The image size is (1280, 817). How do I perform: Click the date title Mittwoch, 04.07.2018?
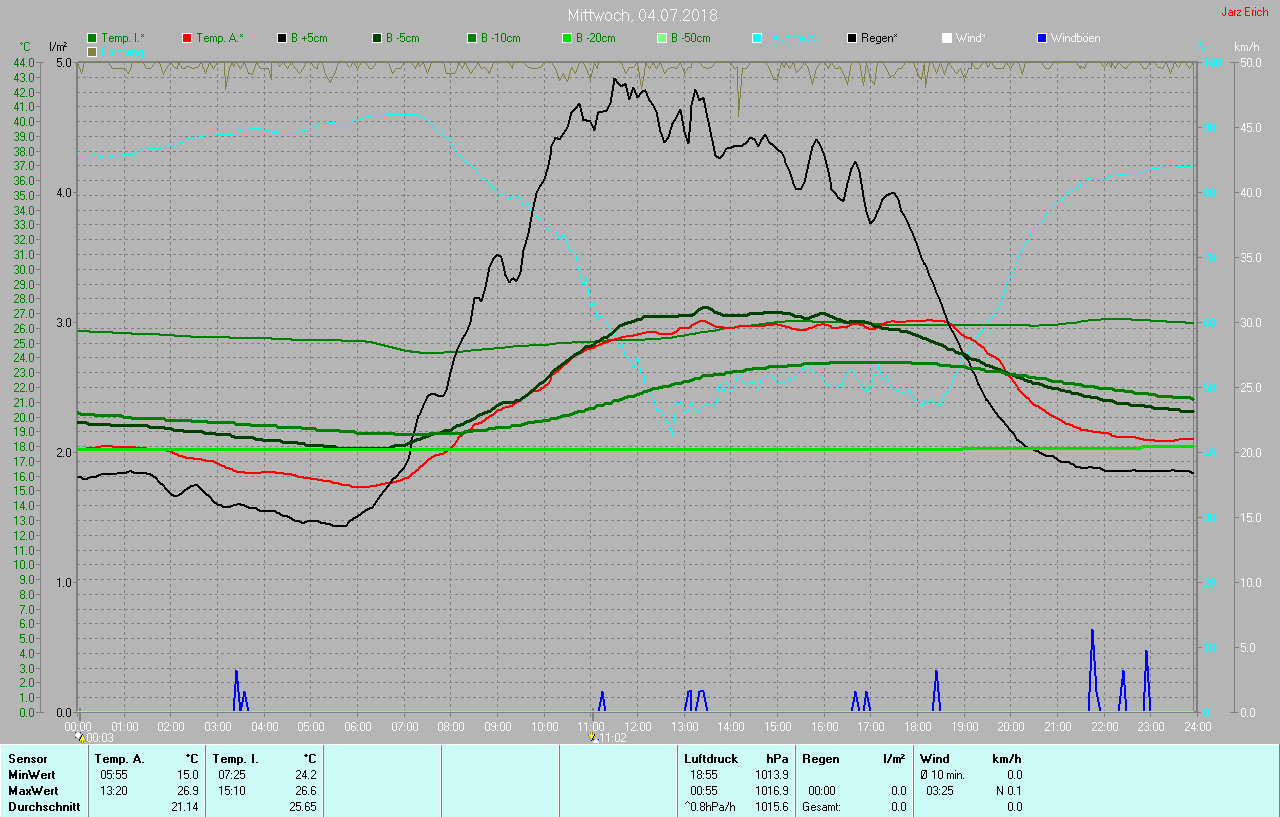(642, 15)
